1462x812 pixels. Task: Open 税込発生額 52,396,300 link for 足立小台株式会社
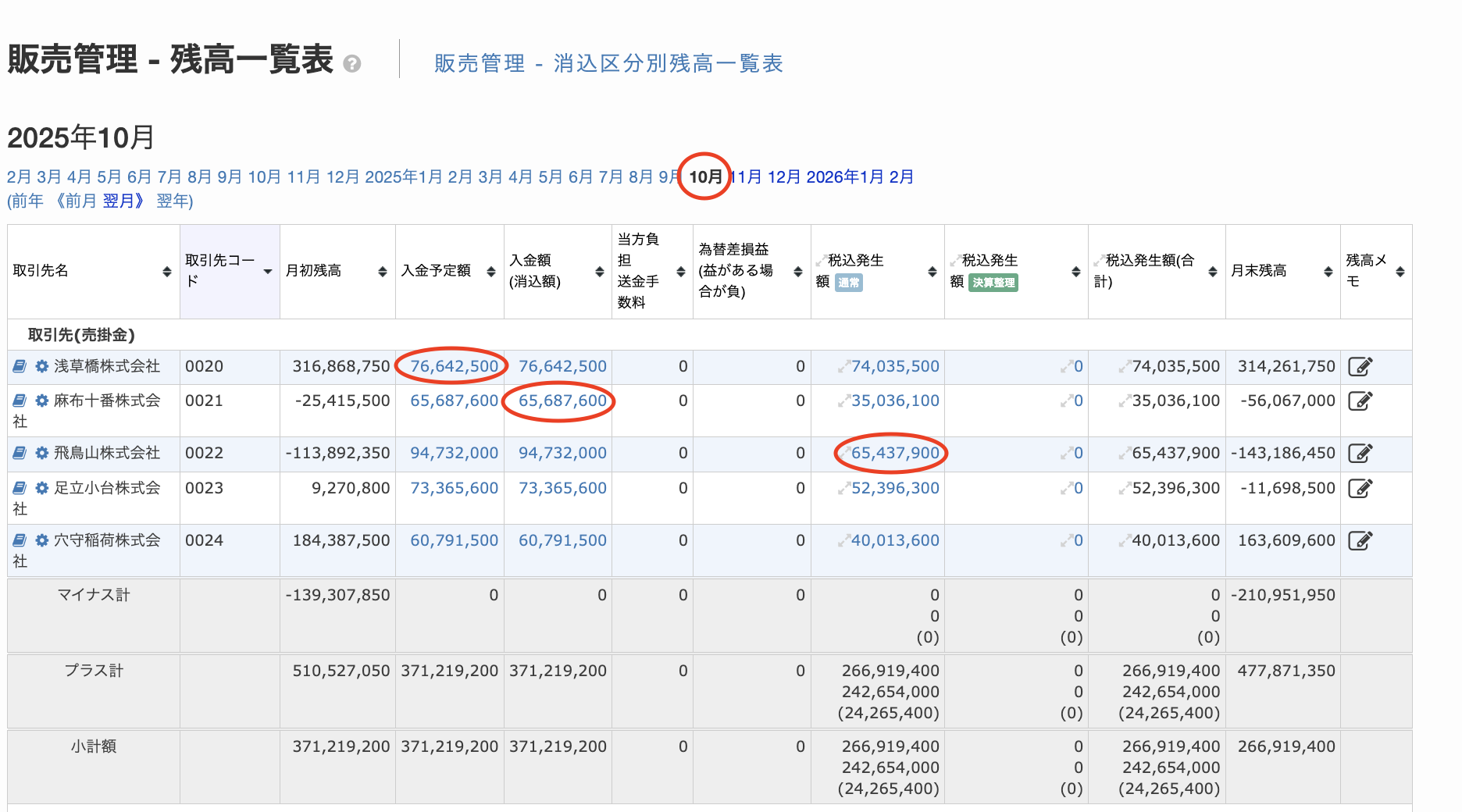point(895,488)
